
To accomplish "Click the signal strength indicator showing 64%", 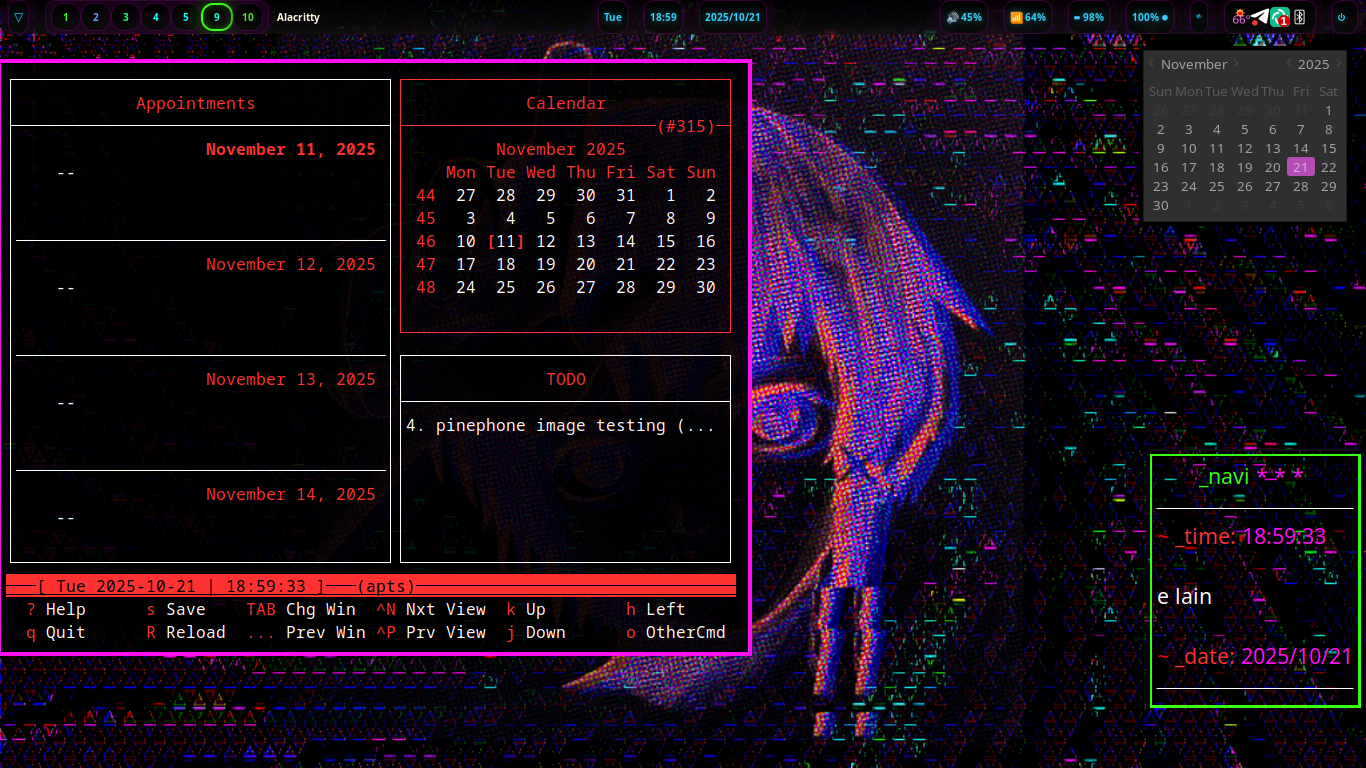I will [1028, 17].
